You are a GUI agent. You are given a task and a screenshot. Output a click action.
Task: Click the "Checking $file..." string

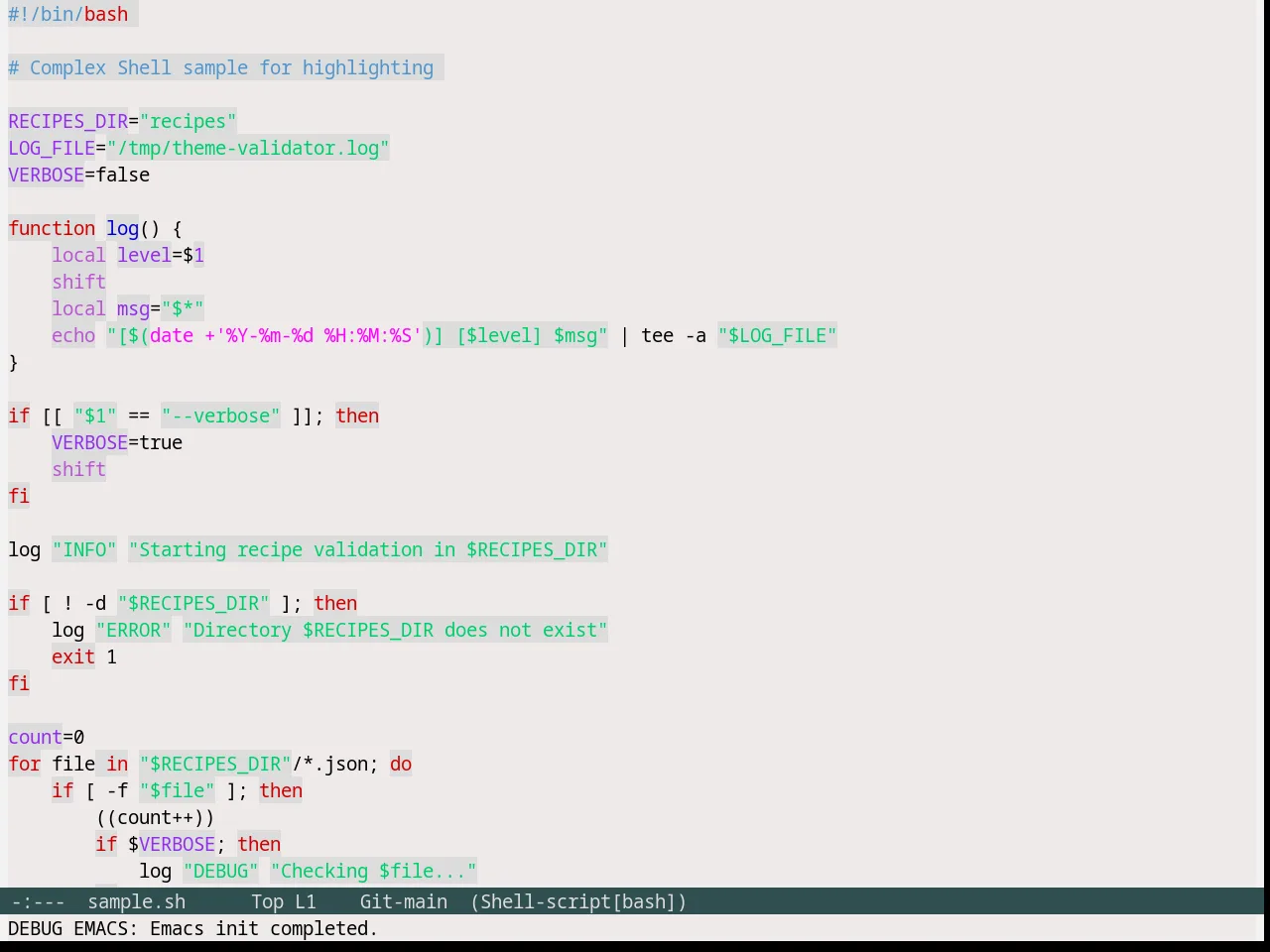(374, 871)
